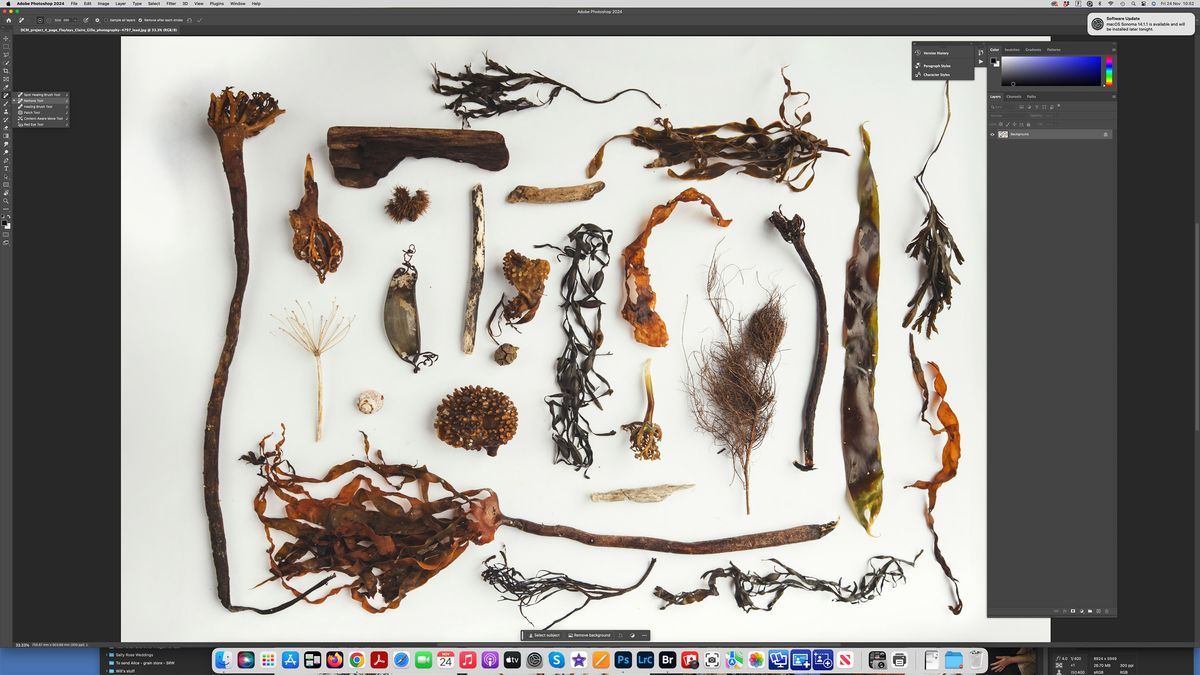This screenshot has height=675, width=1200.
Task: Click the Create new layer icon
Action: click(x=1098, y=610)
